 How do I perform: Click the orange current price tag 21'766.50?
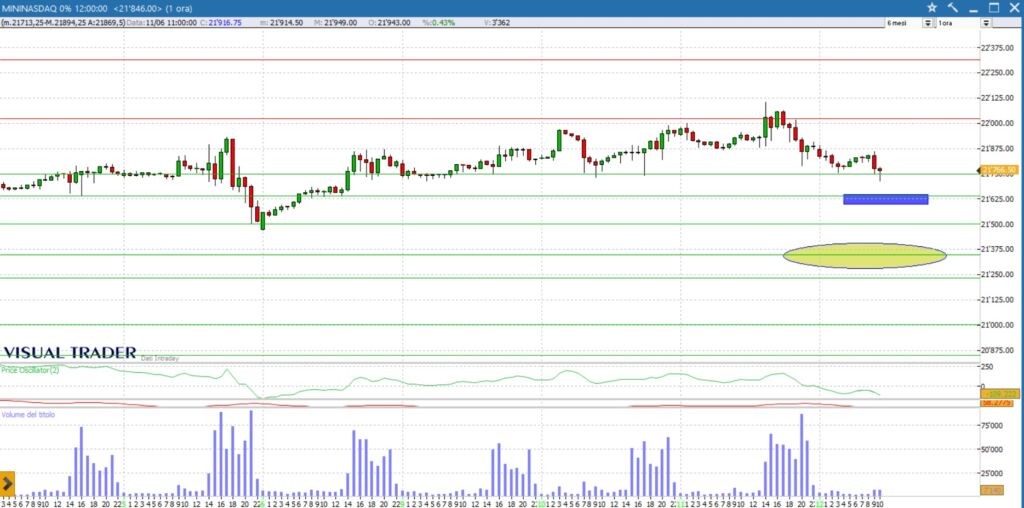tap(999, 170)
